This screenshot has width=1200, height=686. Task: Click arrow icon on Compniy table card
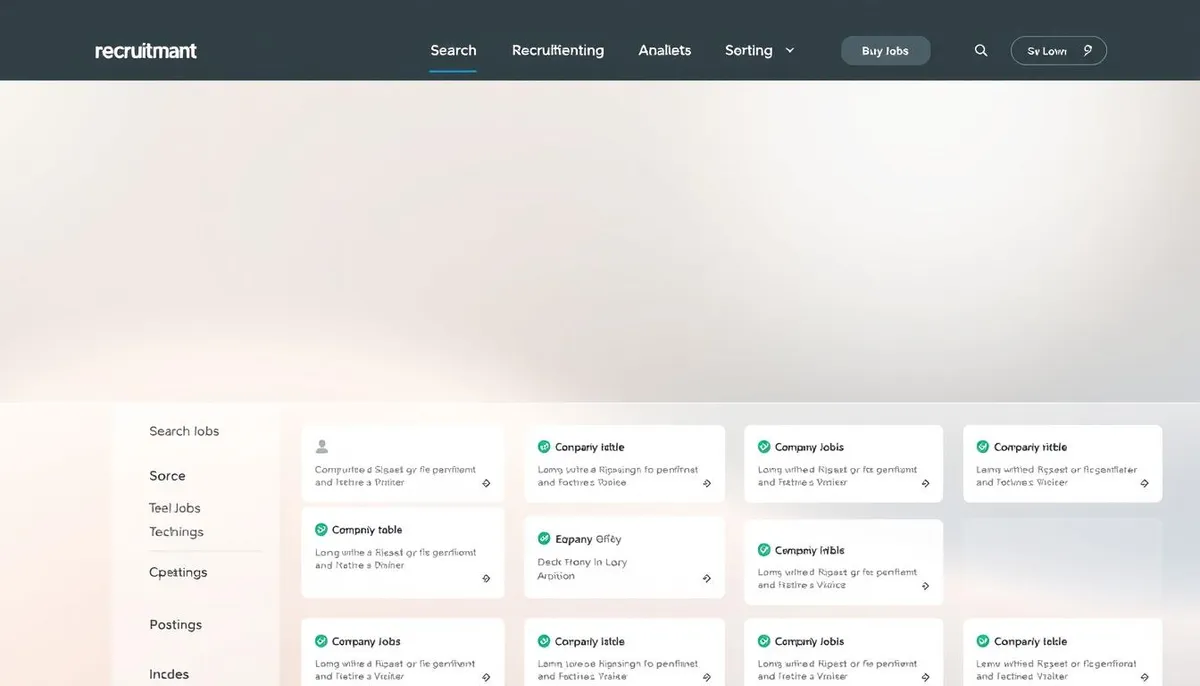click(x=487, y=578)
